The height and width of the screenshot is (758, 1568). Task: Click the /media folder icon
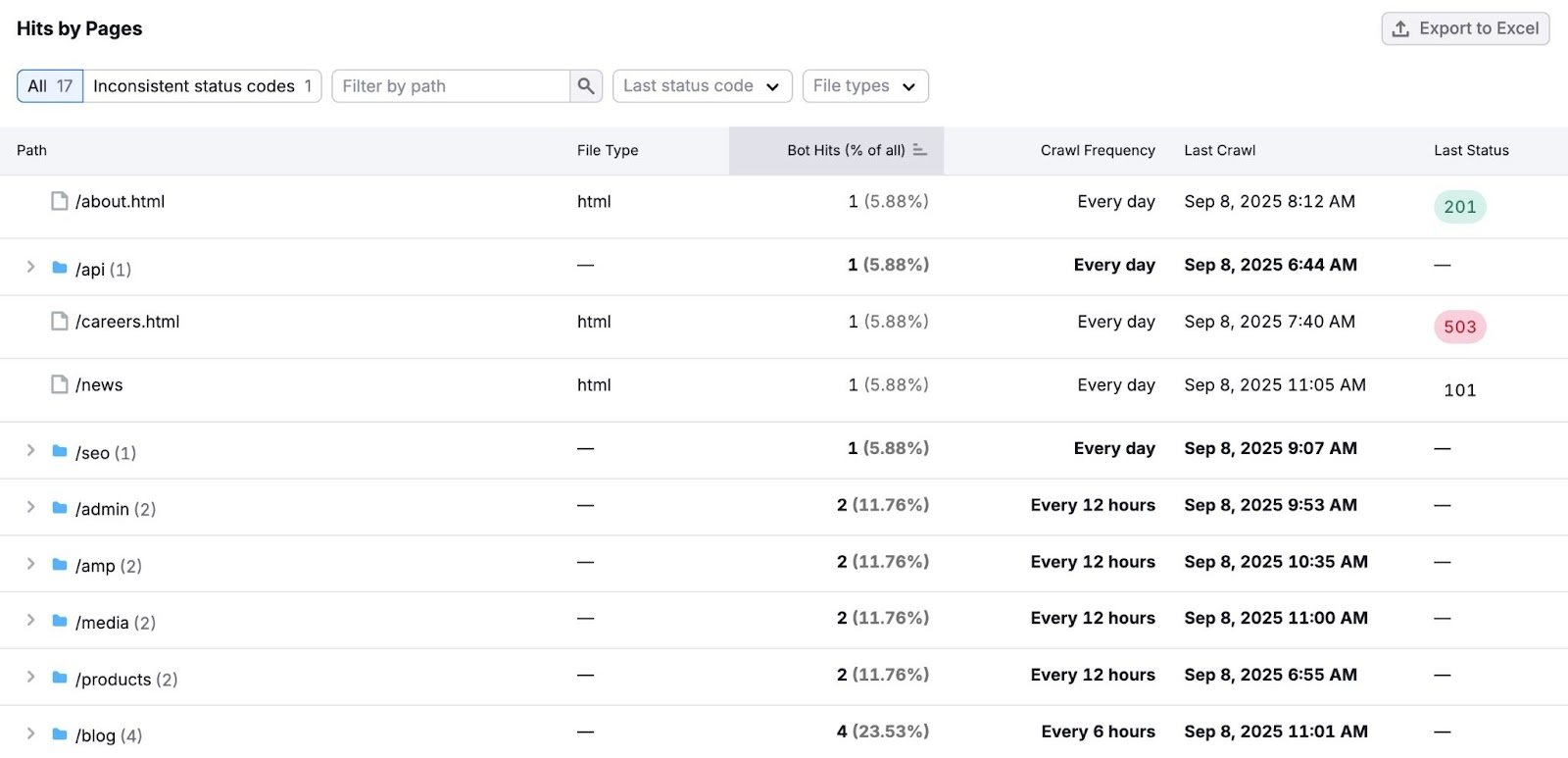(x=60, y=621)
